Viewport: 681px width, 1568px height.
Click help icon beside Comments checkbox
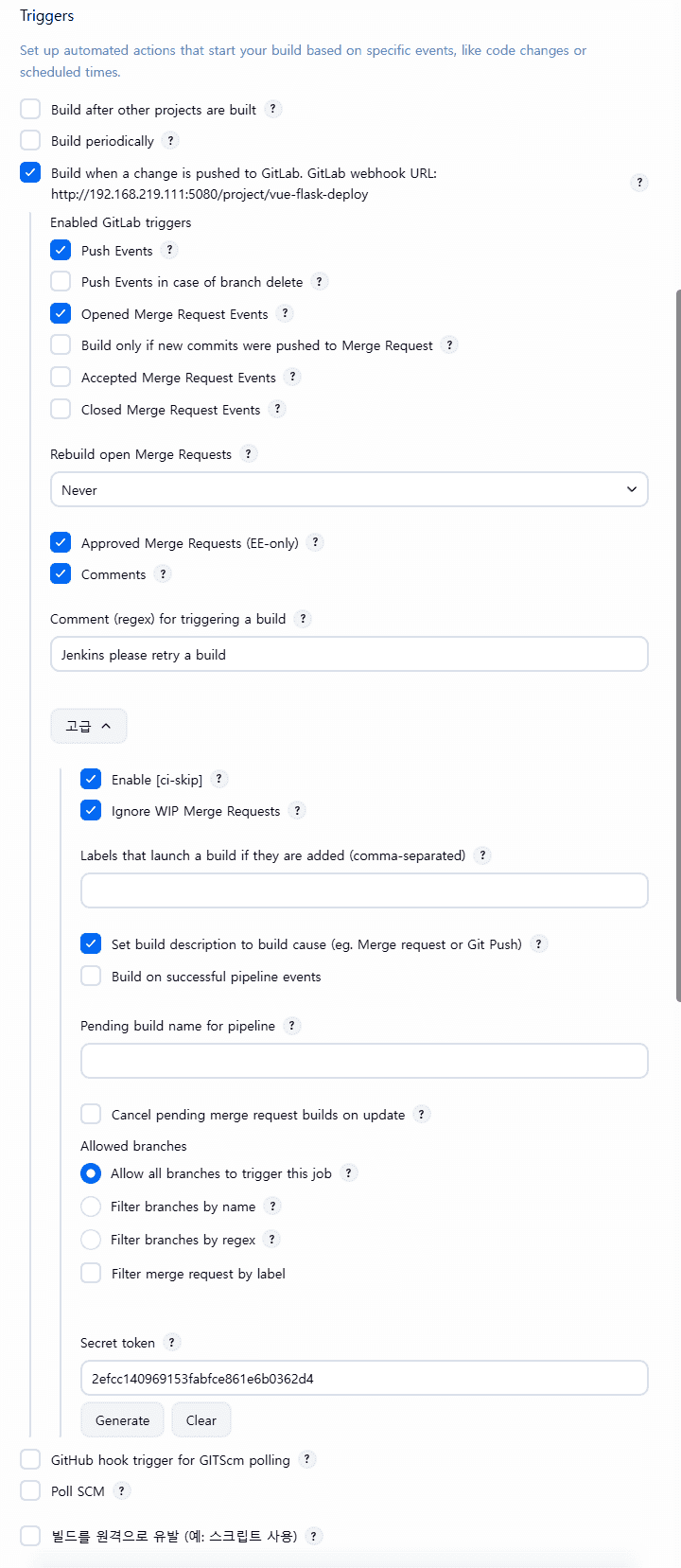pyautogui.click(x=163, y=574)
